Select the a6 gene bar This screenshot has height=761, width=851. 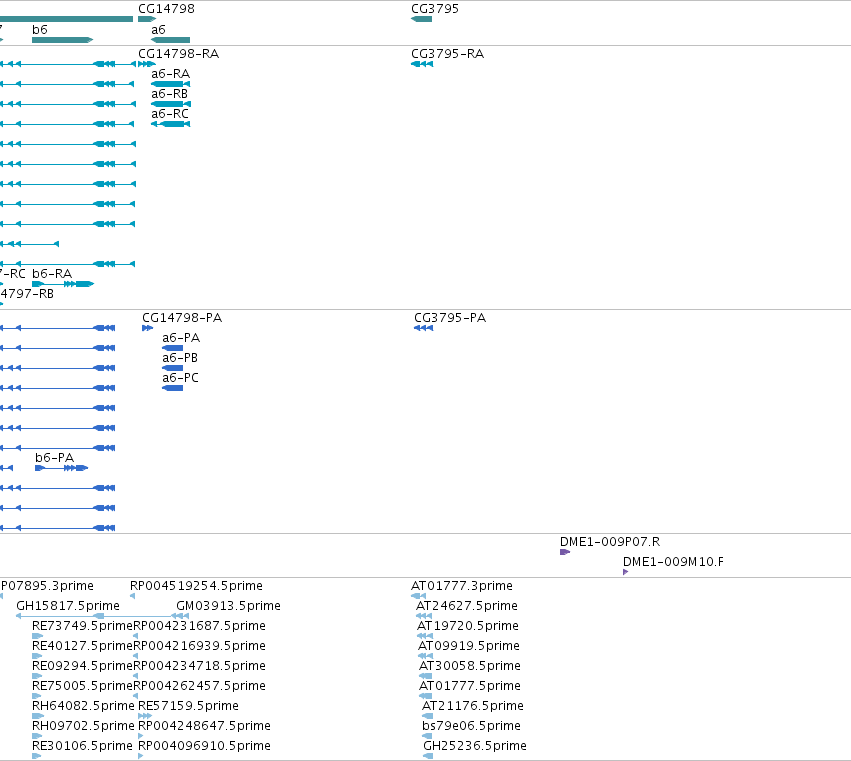pos(170,40)
